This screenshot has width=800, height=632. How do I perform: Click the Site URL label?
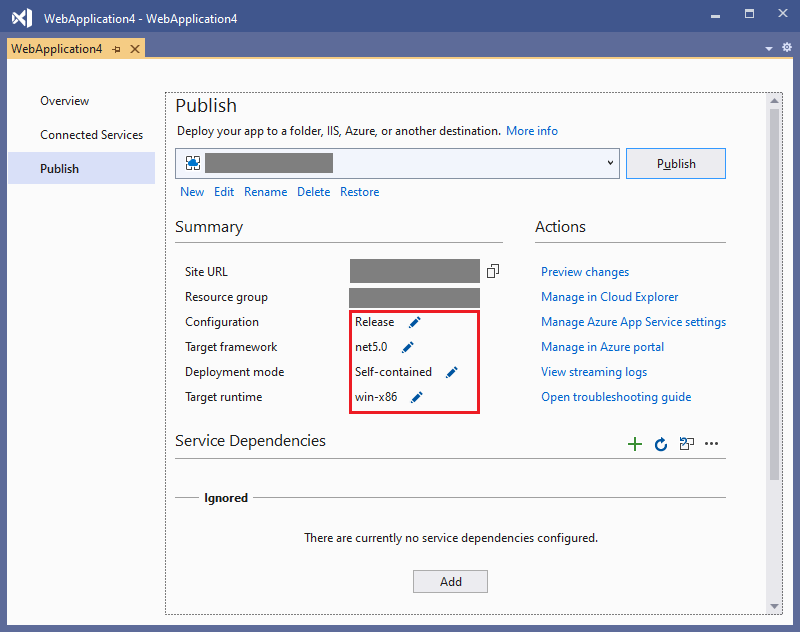pyautogui.click(x=206, y=272)
